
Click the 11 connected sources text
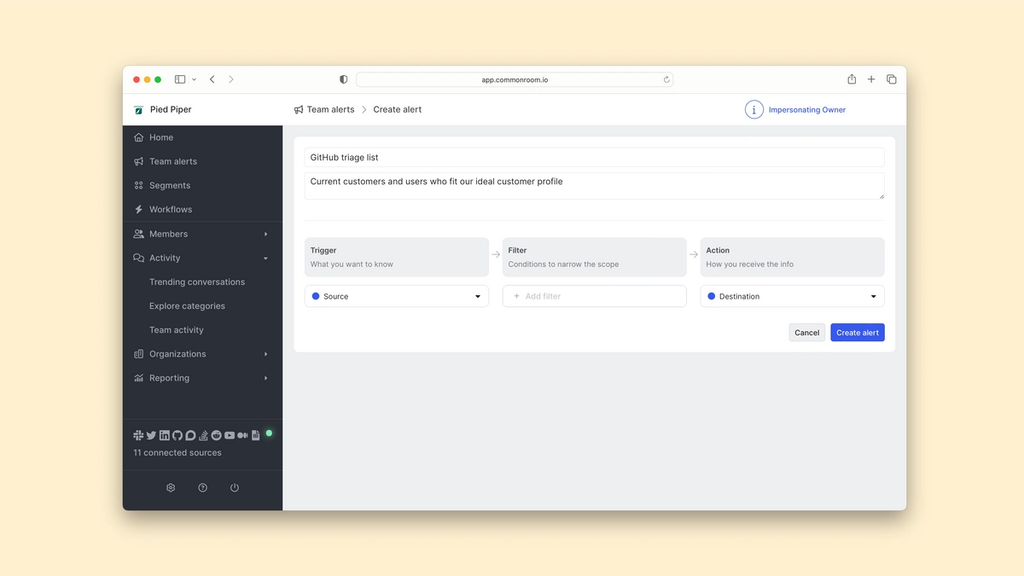[x=177, y=453]
